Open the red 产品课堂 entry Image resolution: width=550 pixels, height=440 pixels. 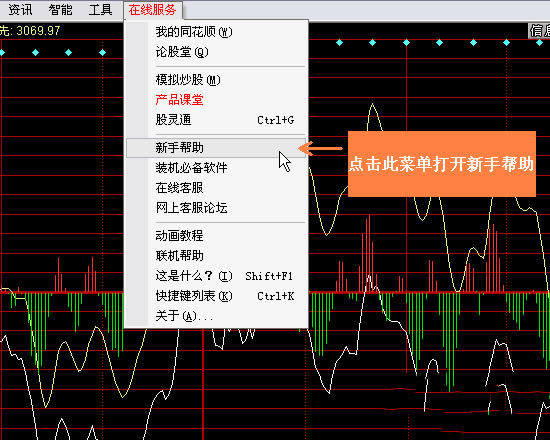216,100
